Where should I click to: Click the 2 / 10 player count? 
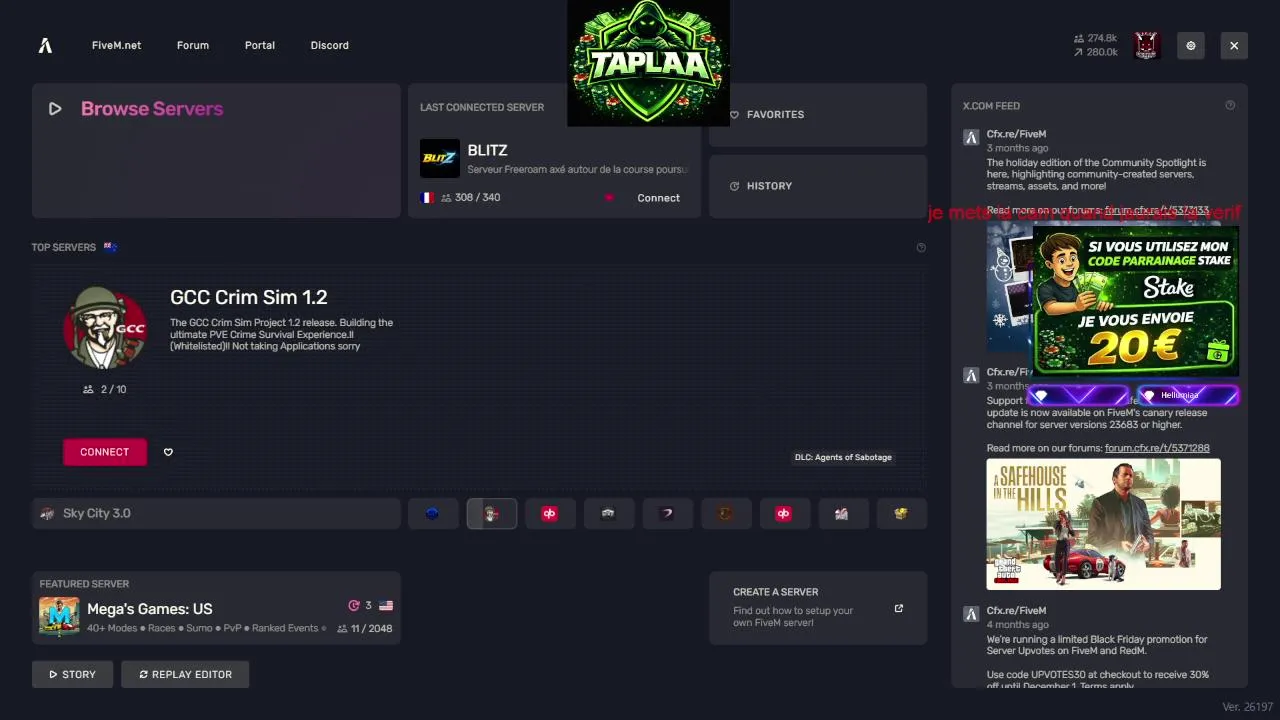tap(105, 389)
